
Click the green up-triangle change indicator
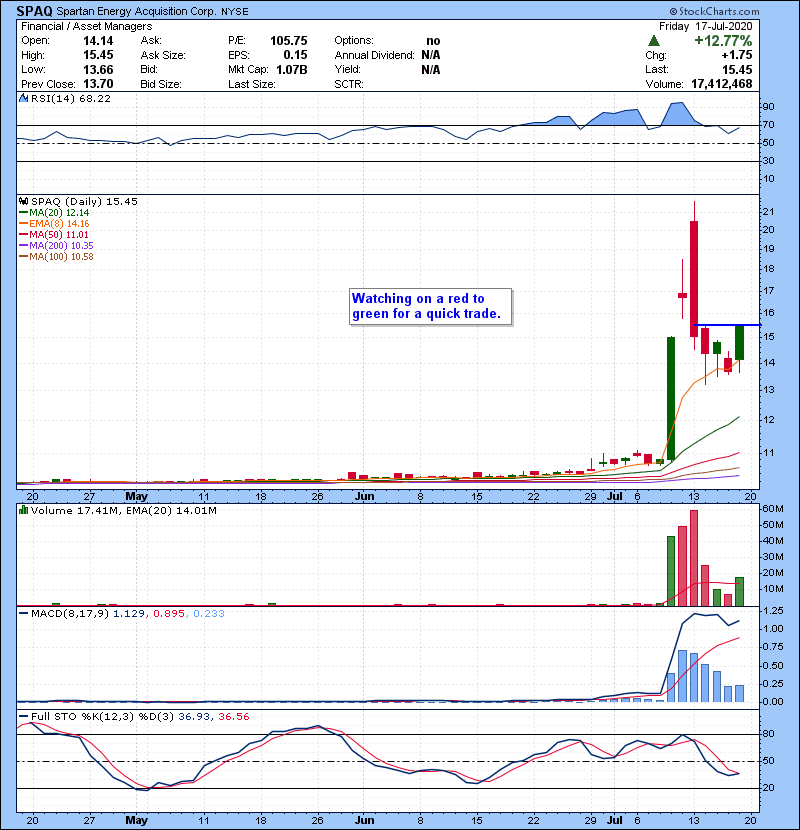(x=654, y=40)
